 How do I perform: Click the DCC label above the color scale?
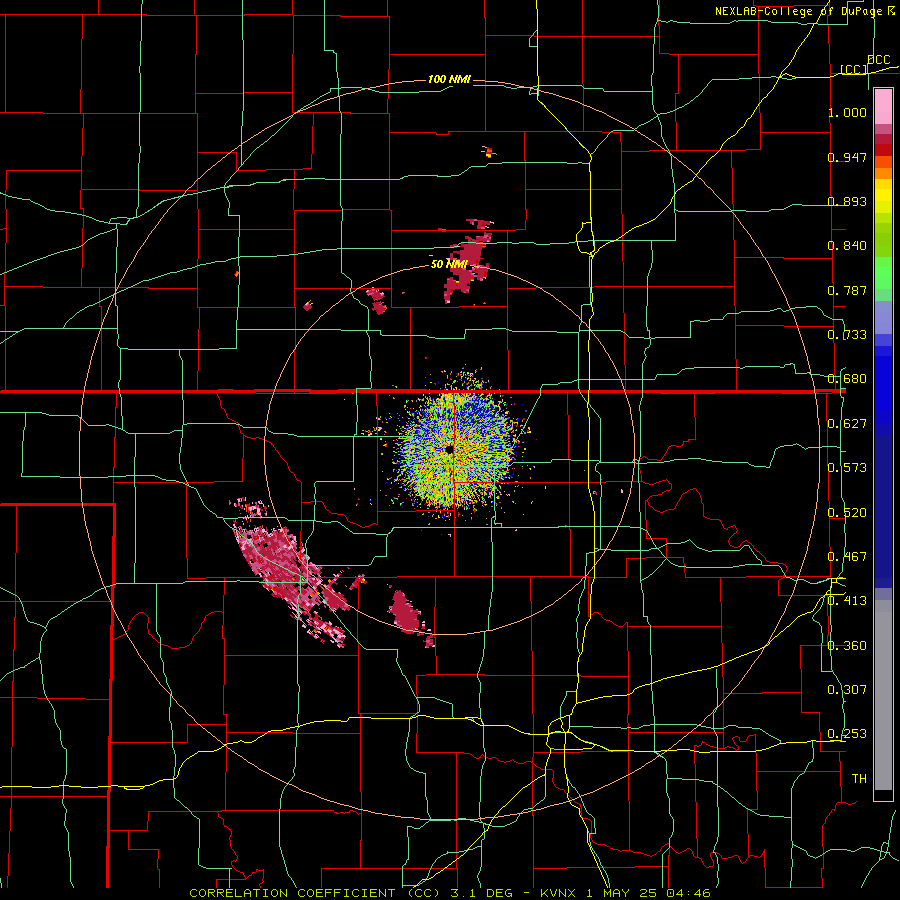[878, 59]
